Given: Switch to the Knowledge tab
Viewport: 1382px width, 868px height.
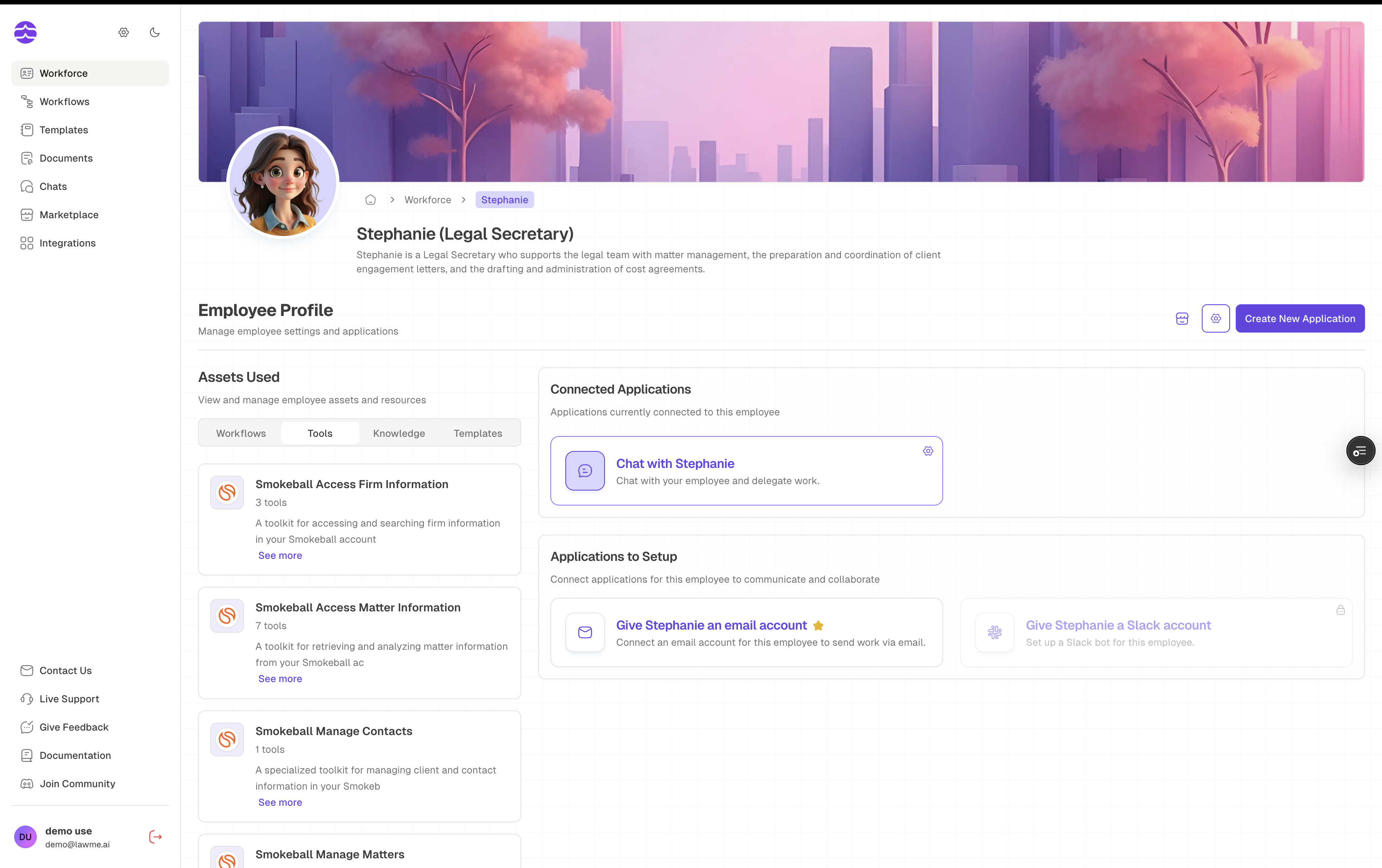Looking at the screenshot, I should coord(399,434).
